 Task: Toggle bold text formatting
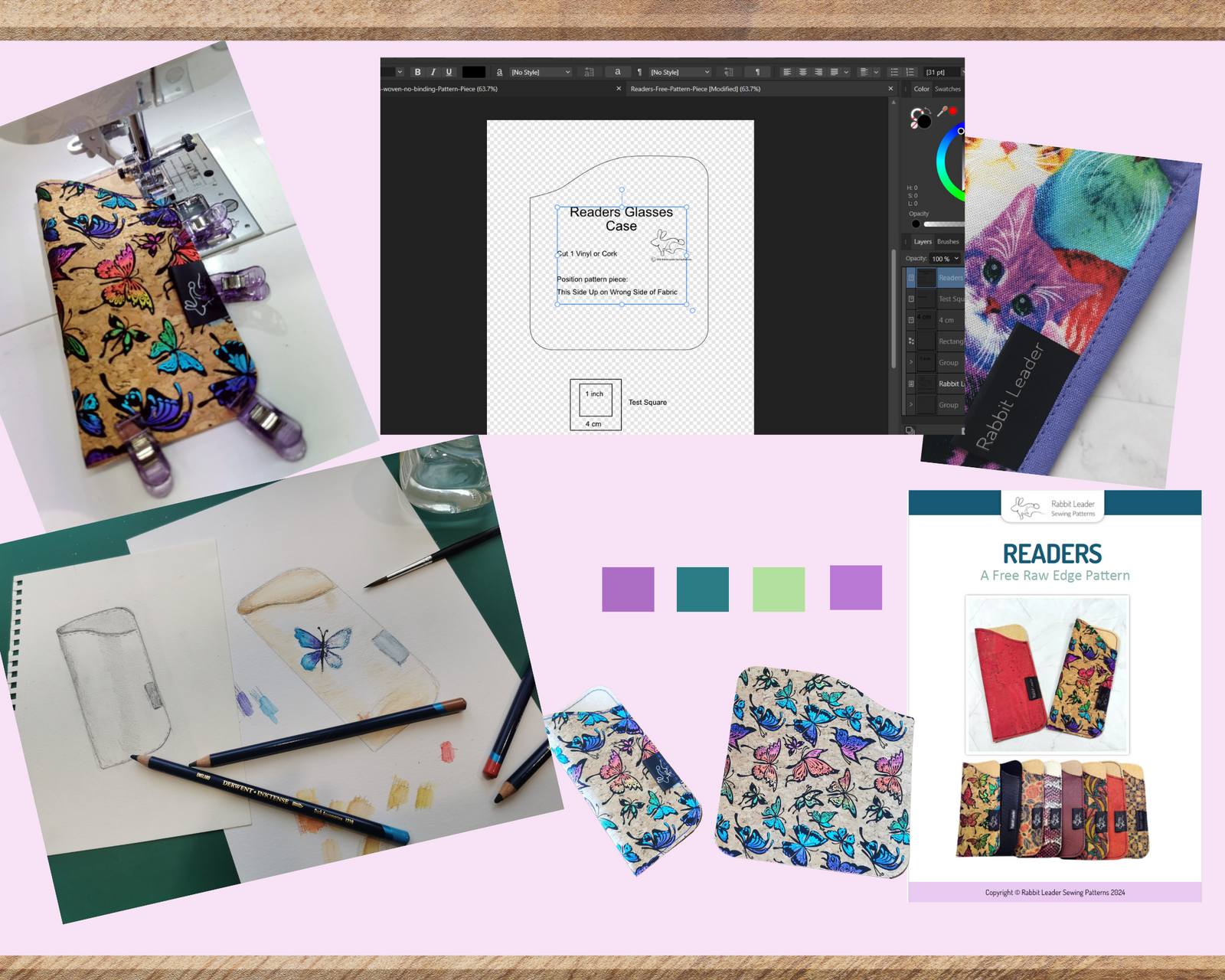pyautogui.click(x=417, y=72)
